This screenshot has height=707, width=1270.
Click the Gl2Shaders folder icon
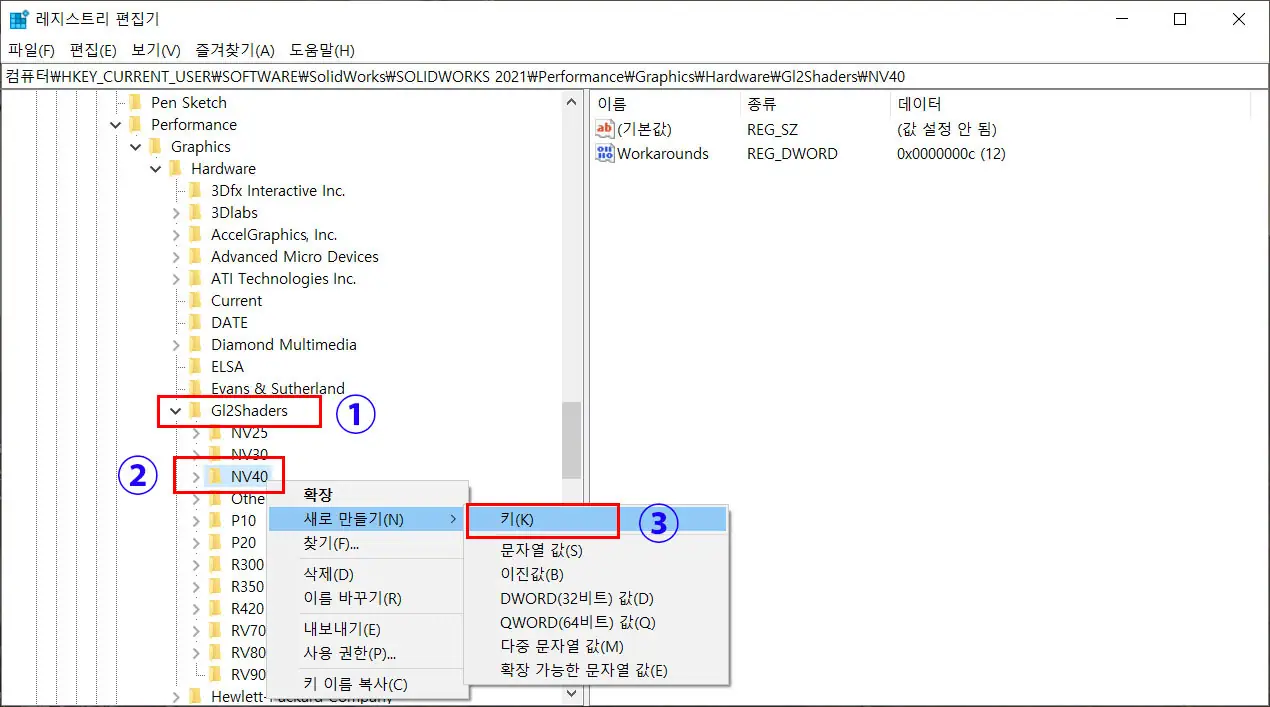point(195,410)
